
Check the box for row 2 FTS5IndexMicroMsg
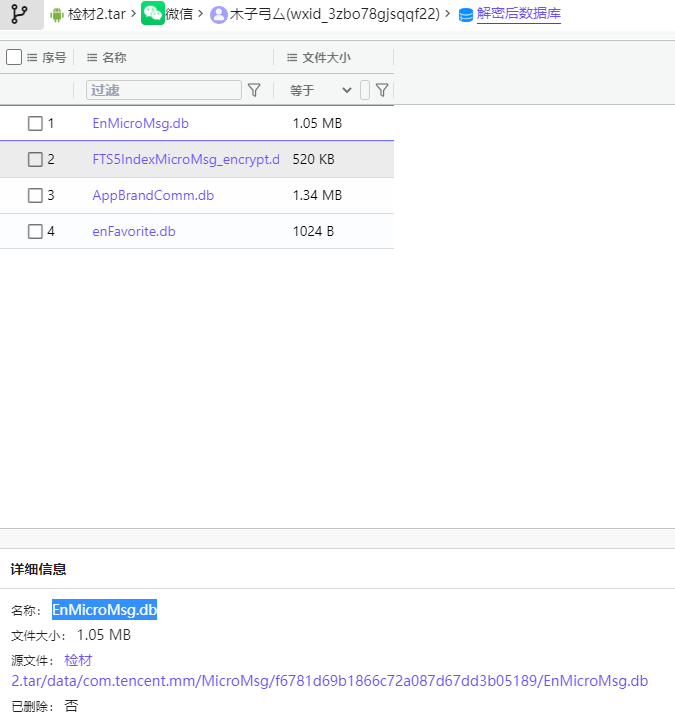coord(35,159)
